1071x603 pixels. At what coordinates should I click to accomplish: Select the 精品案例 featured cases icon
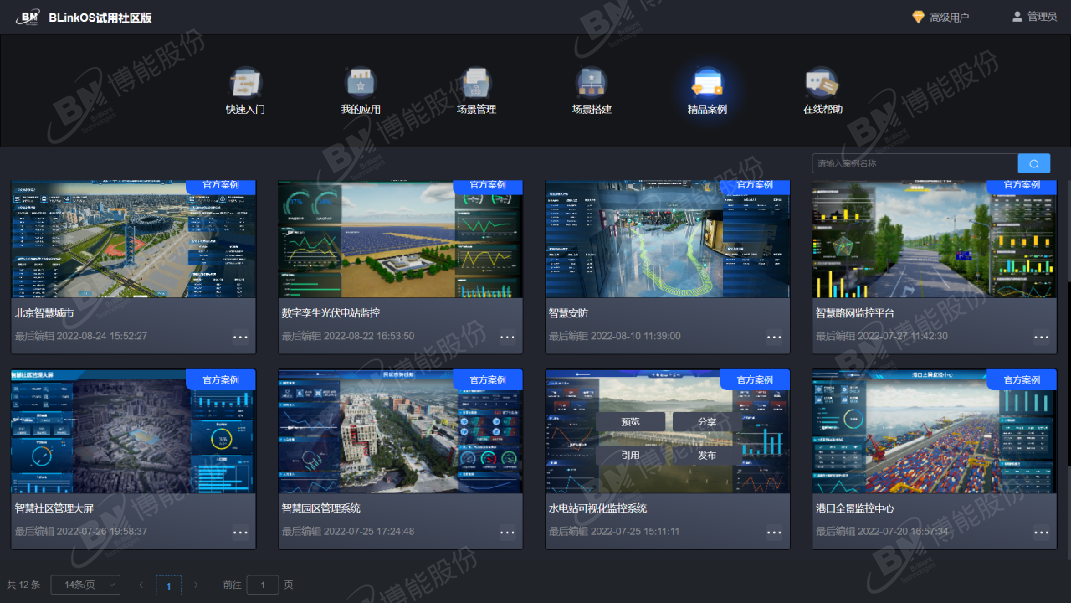[x=707, y=83]
